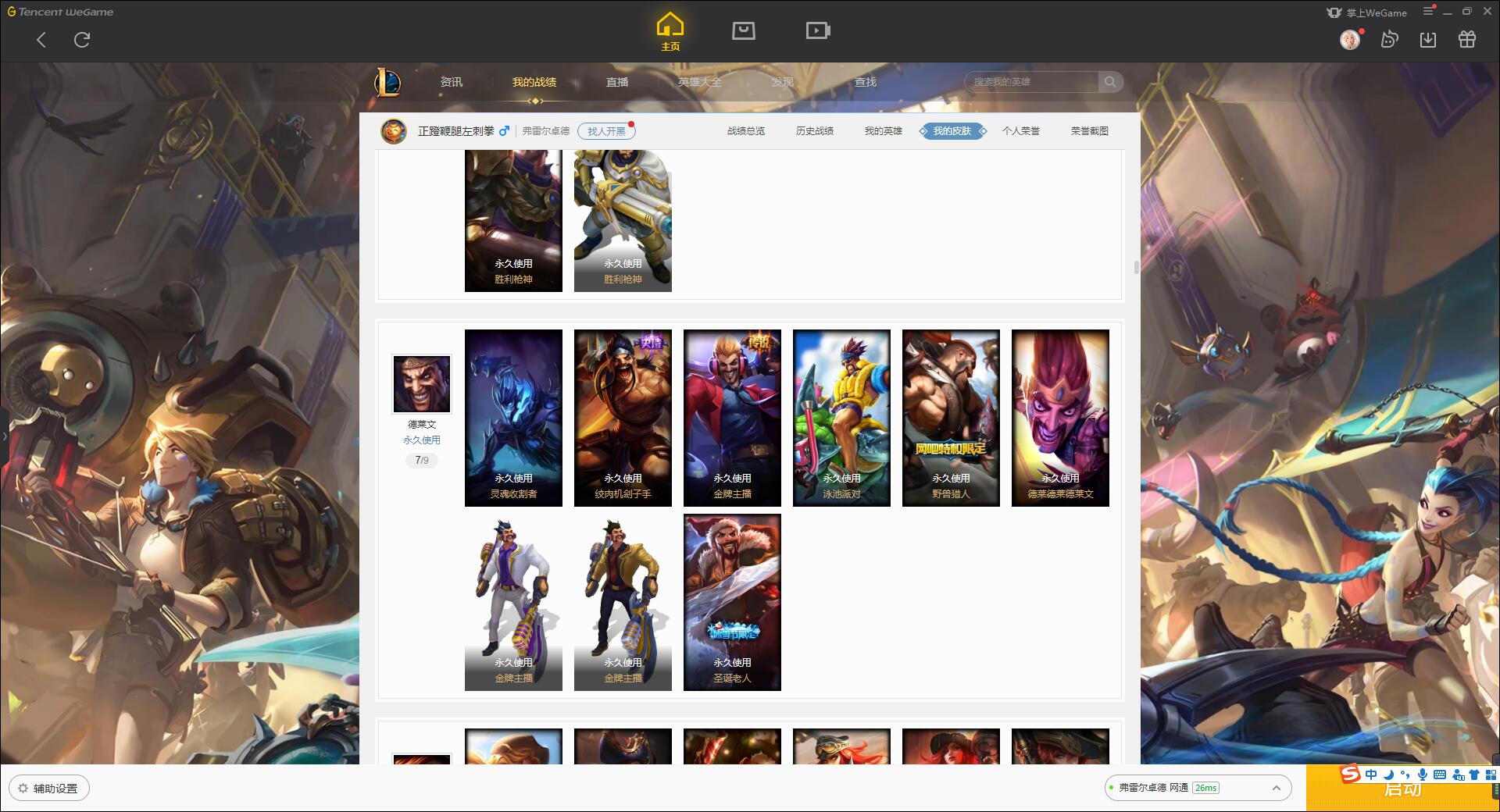Open the 战绩总览 section
This screenshot has width=1500, height=812.
(746, 131)
